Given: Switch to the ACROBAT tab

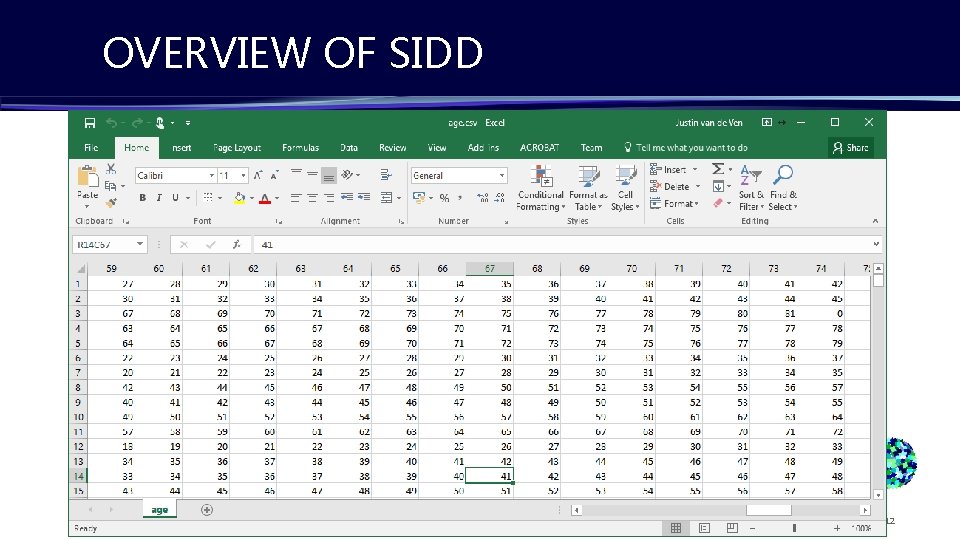Looking at the screenshot, I should pos(539,148).
